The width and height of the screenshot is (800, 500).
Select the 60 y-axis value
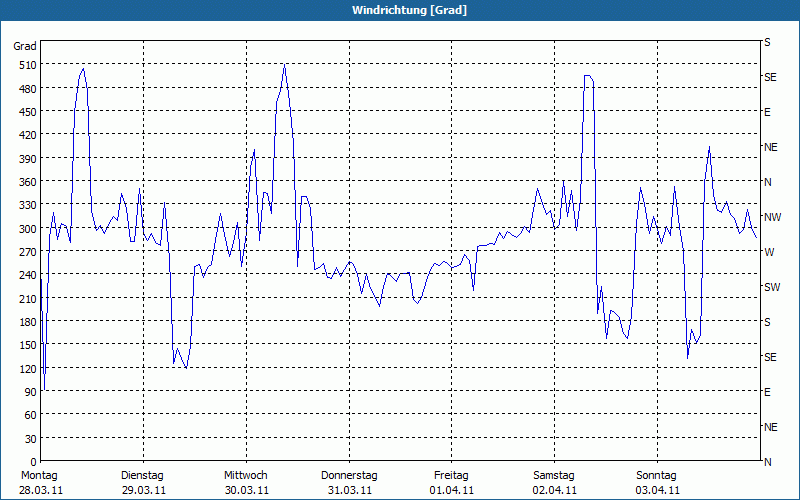tap(31, 415)
